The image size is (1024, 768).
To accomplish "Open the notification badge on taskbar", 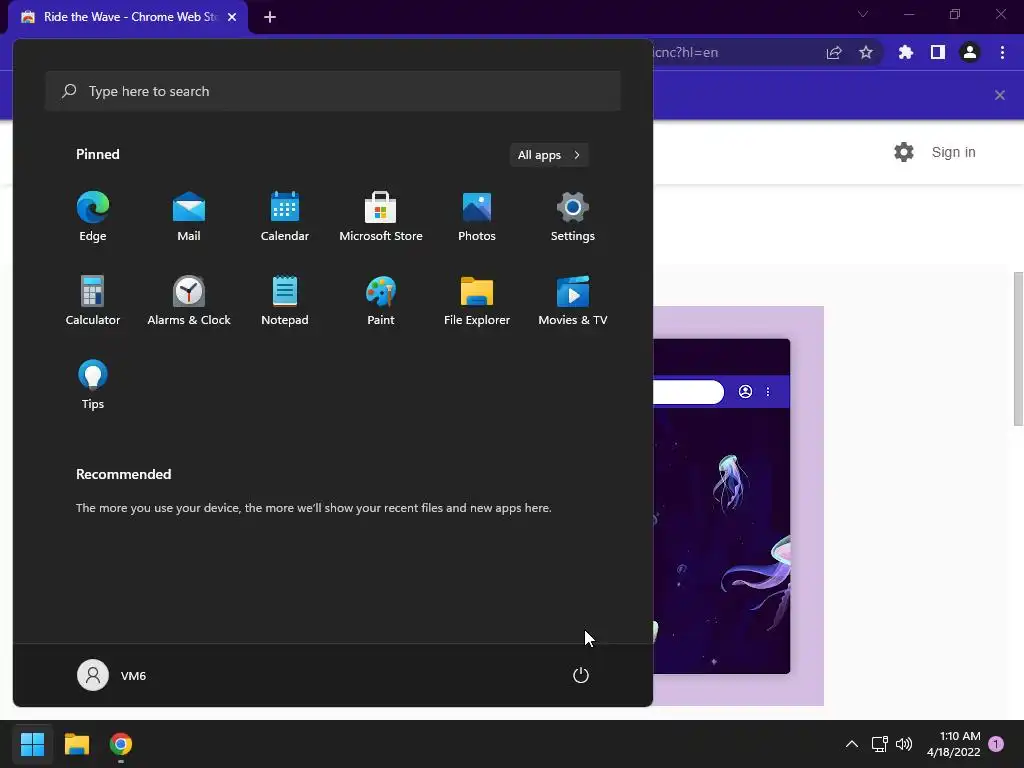I will pyautogui.click(x=996, y=744).
